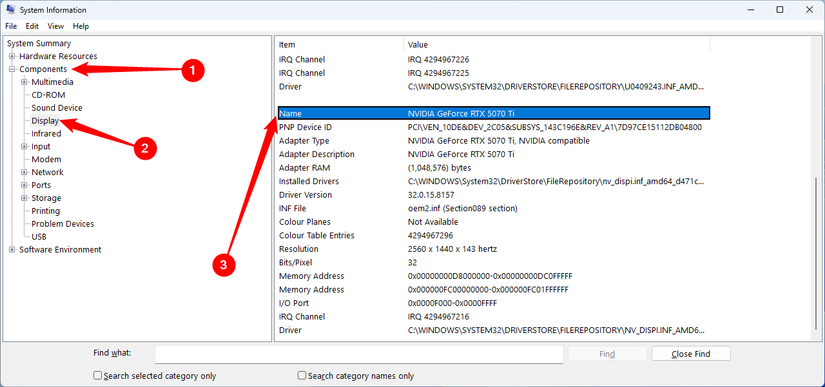Screen dimensions: 825x387
Task: Select the Name row with NVIDIA GeForce RTX 5070 Ti
Action: point(494,113)
